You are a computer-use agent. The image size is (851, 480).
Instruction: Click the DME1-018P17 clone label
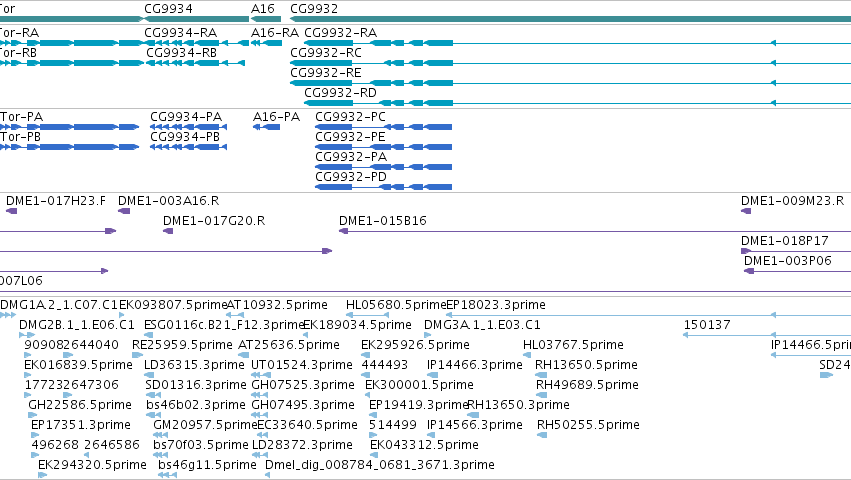point(785,241)
